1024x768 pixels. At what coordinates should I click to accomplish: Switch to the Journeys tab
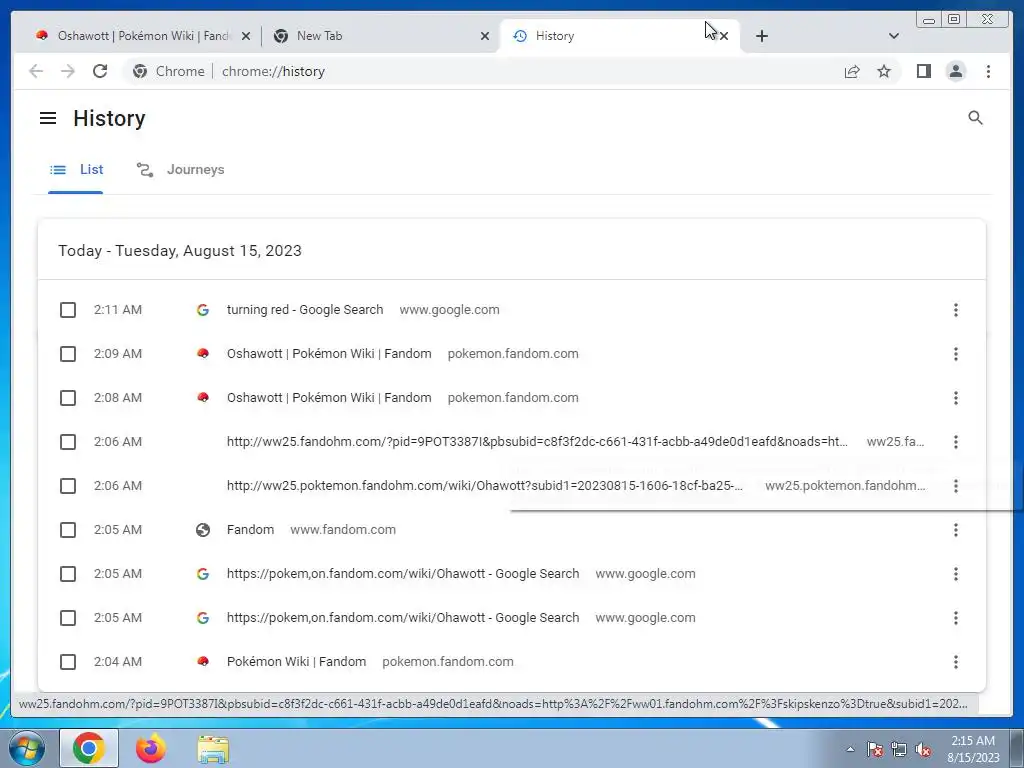pyautogui.click(x=180, y=170)
